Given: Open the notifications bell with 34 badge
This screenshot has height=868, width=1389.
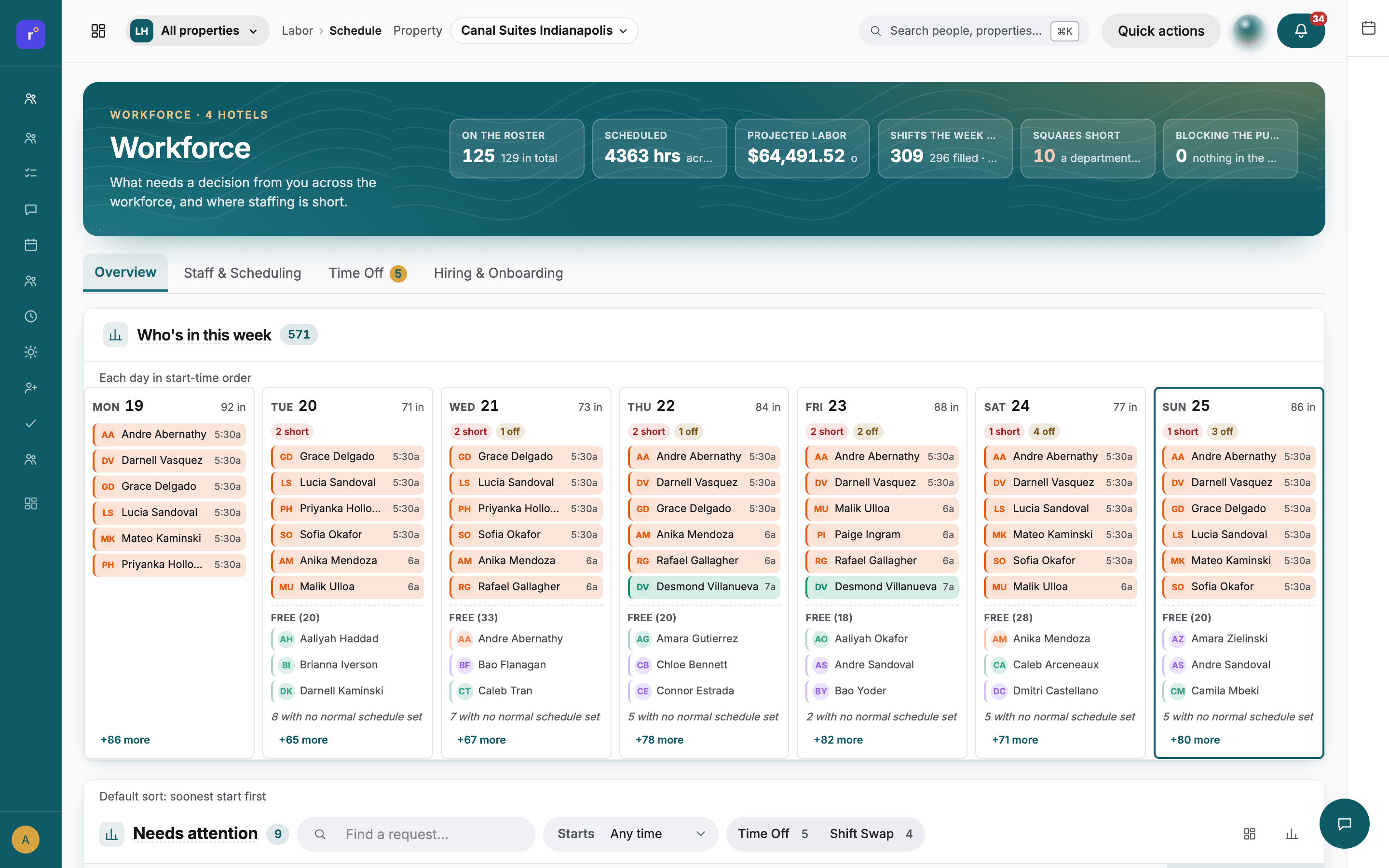Looking at the screenshot, I should click(1300, 31).
